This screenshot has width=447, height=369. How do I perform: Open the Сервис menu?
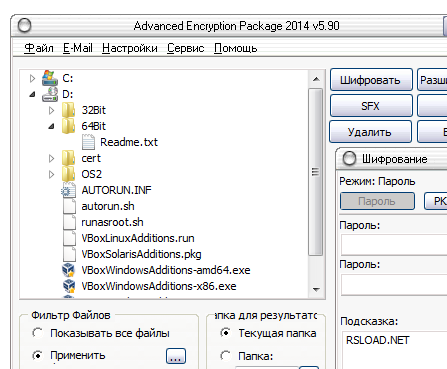coord(186,48)
